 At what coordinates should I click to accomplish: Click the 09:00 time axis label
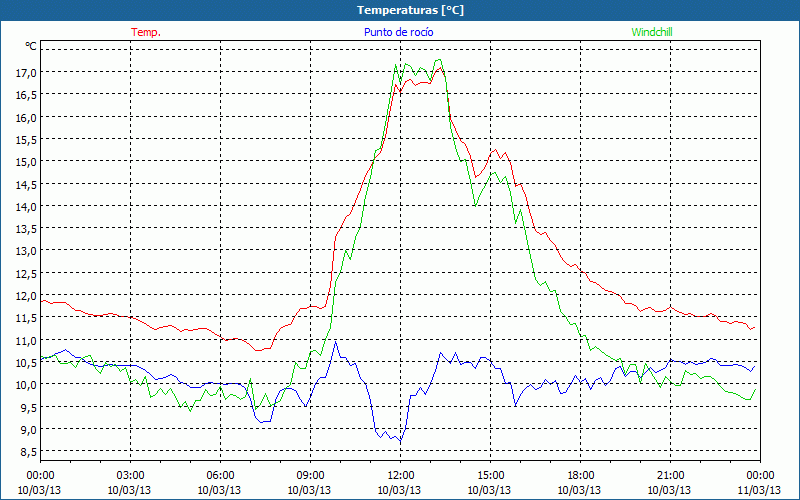[310, 476]
